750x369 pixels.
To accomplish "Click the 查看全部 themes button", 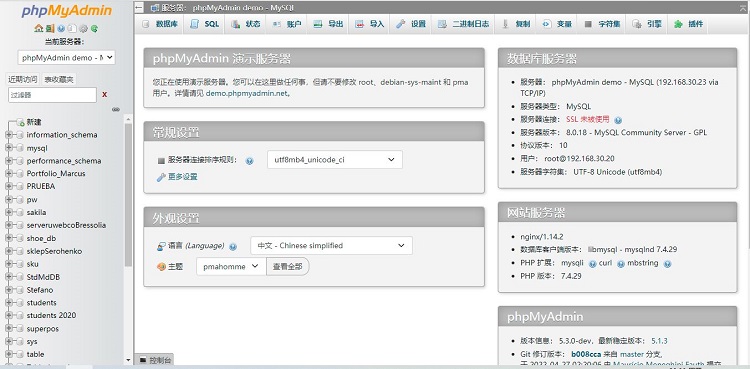I will click(287, 267).
